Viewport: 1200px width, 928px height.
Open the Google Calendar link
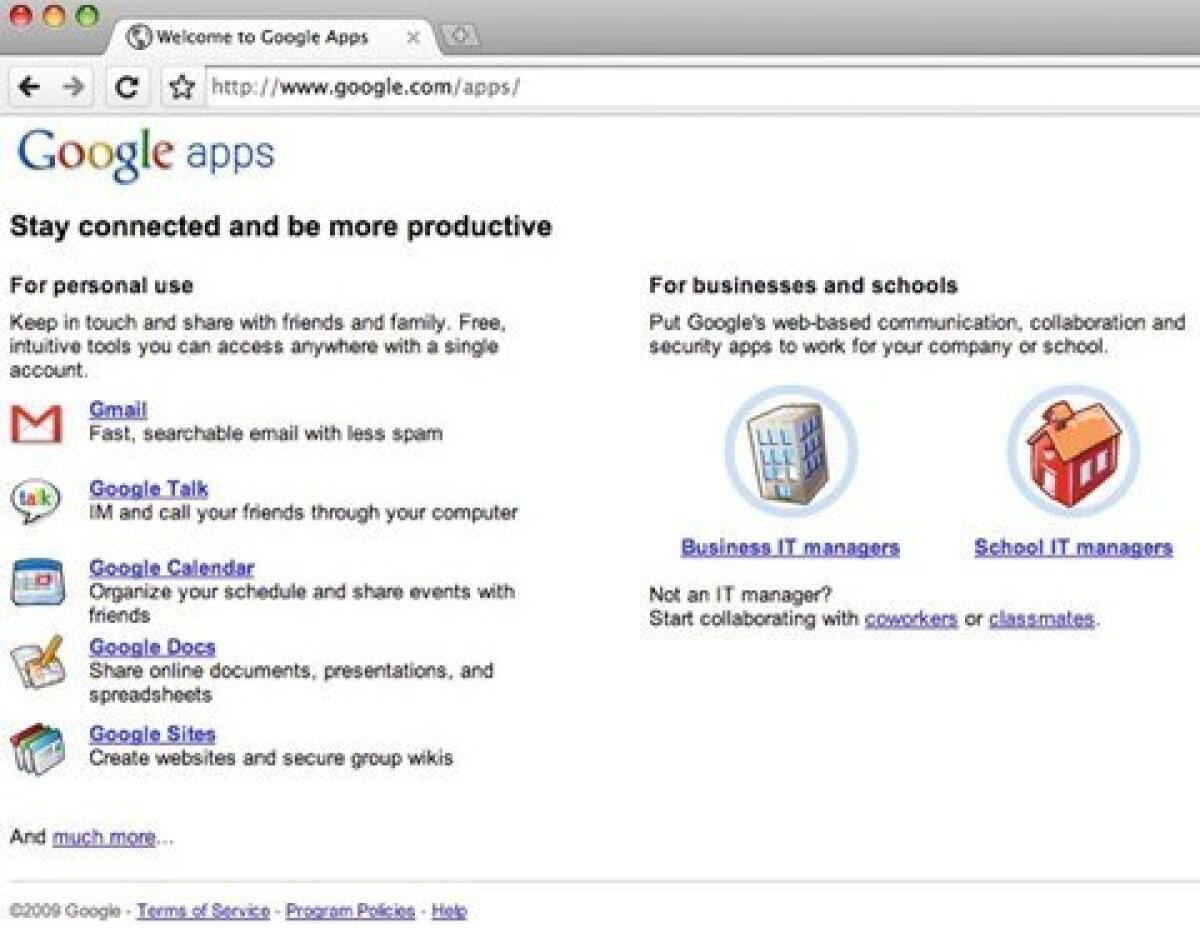[x=170, y=567]
